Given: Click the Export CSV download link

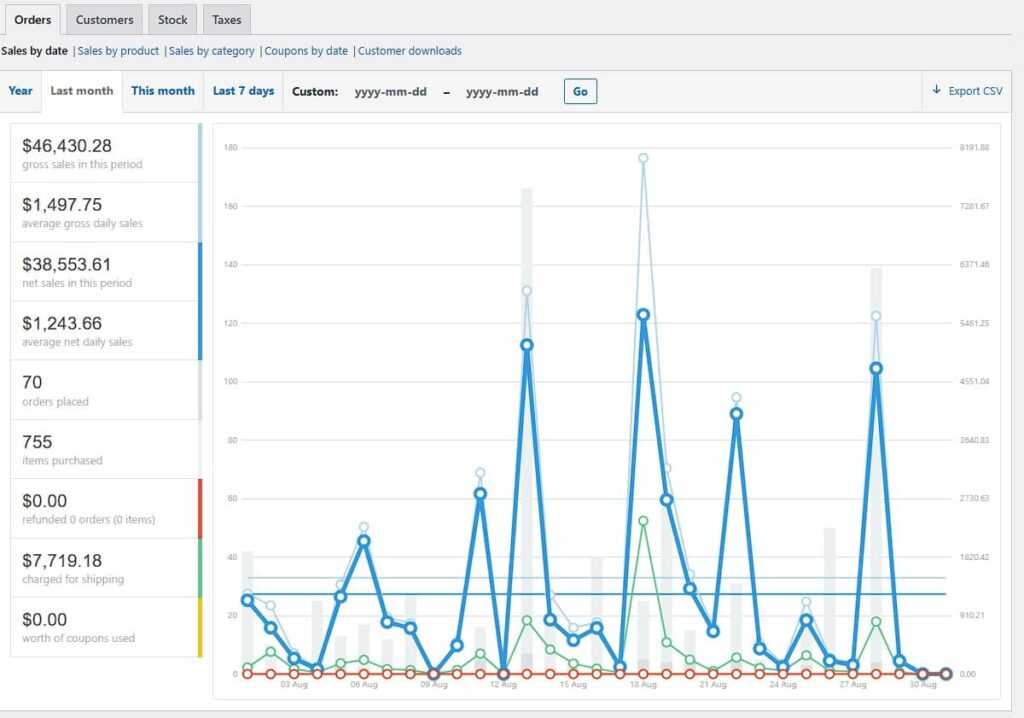Looking at the screenshot, I should 967,91.
